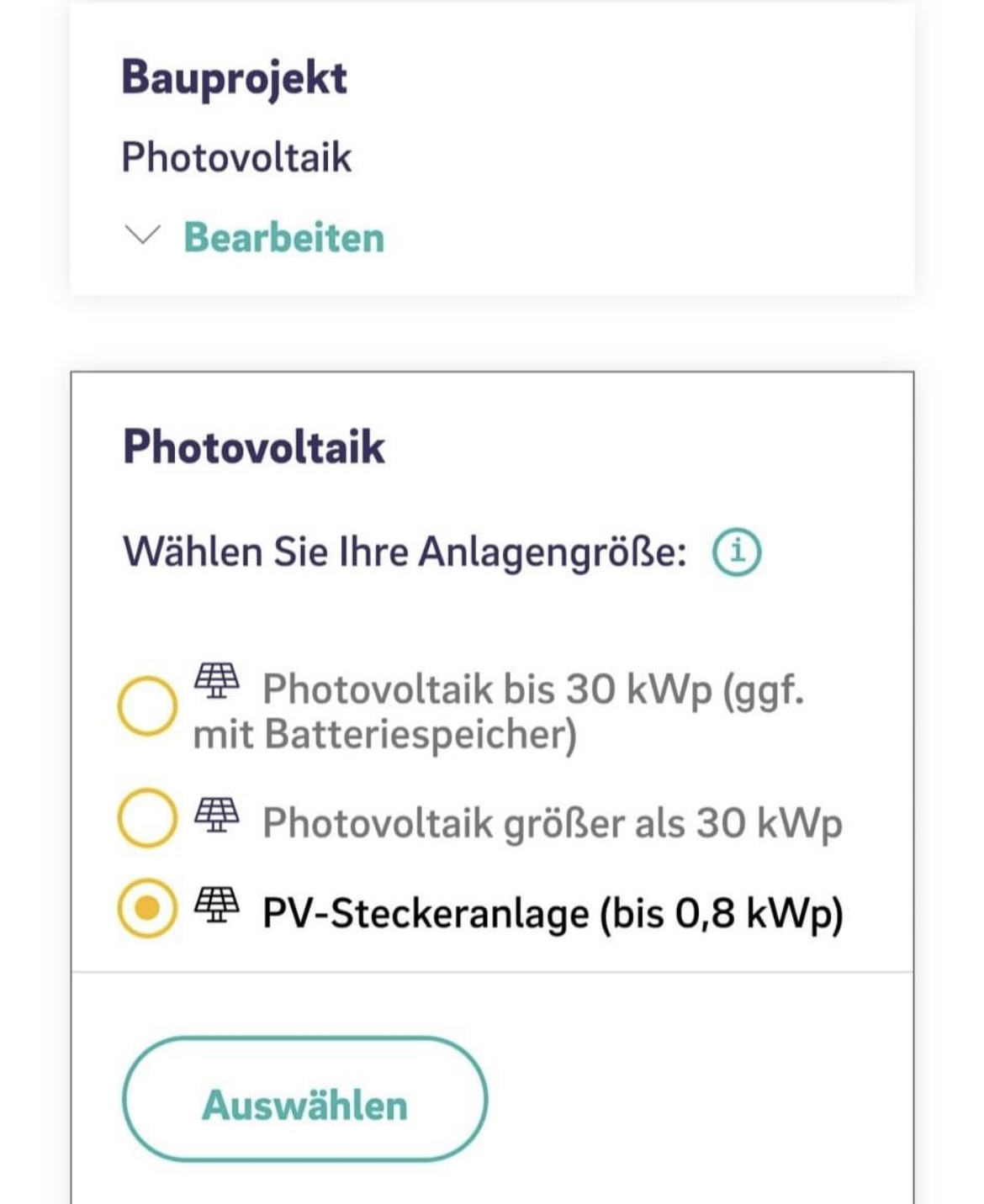This screenshot has width=984, height=1204.
Task: Click Photovoltaik text under Bauprojekt
Action: coord(236,157)
